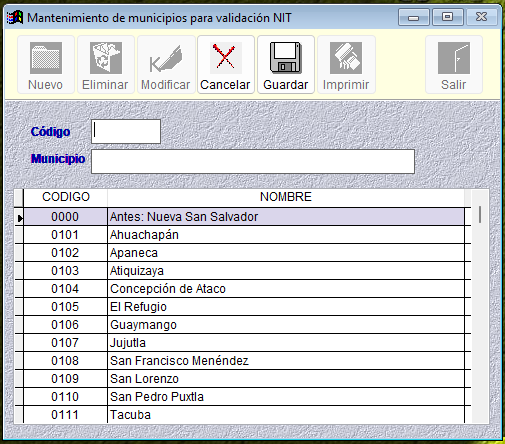Select code cell 0101
Screen dimensions: 505x444
click(65, 235)
